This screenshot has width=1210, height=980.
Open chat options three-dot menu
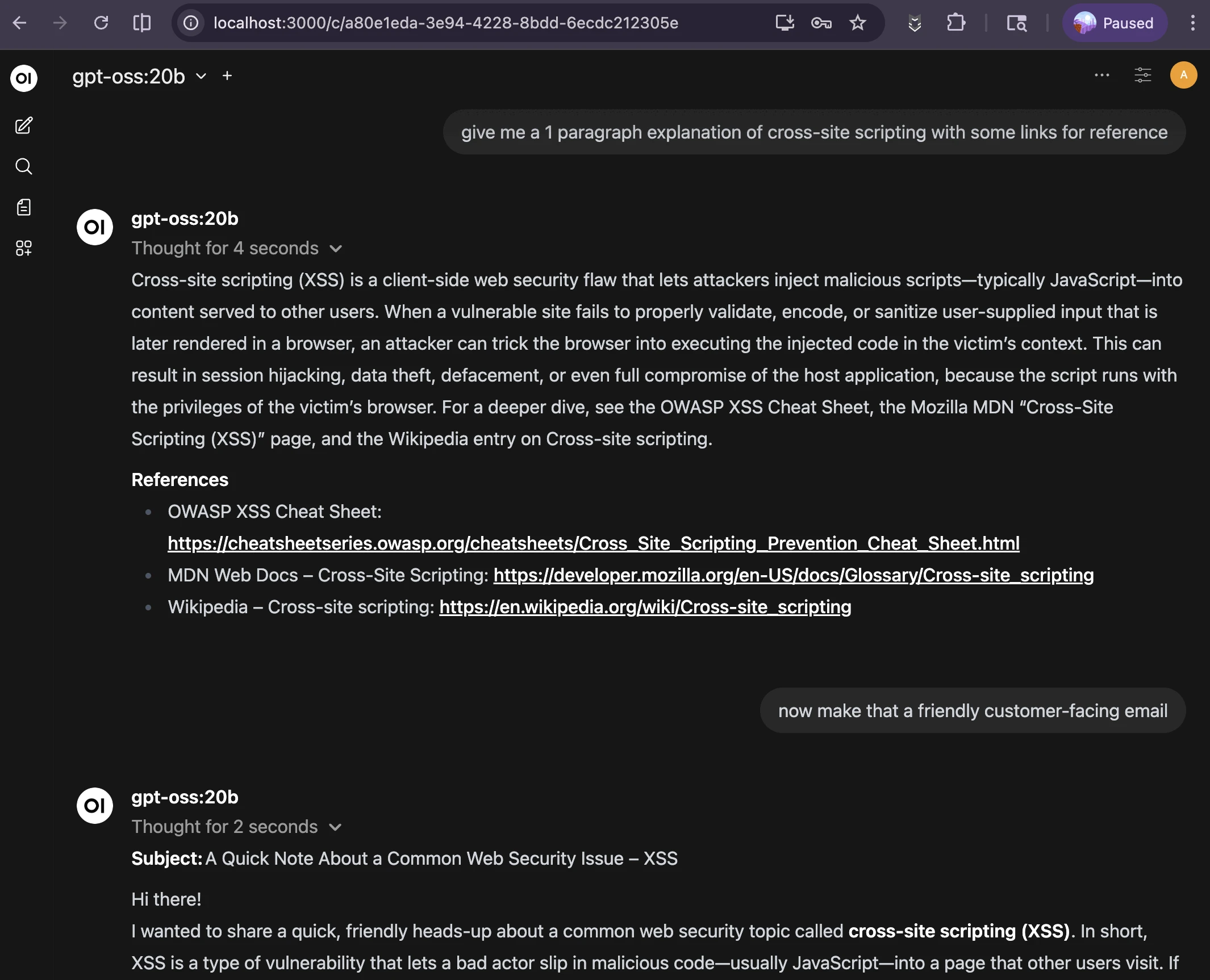click(x=1101, y=75)
